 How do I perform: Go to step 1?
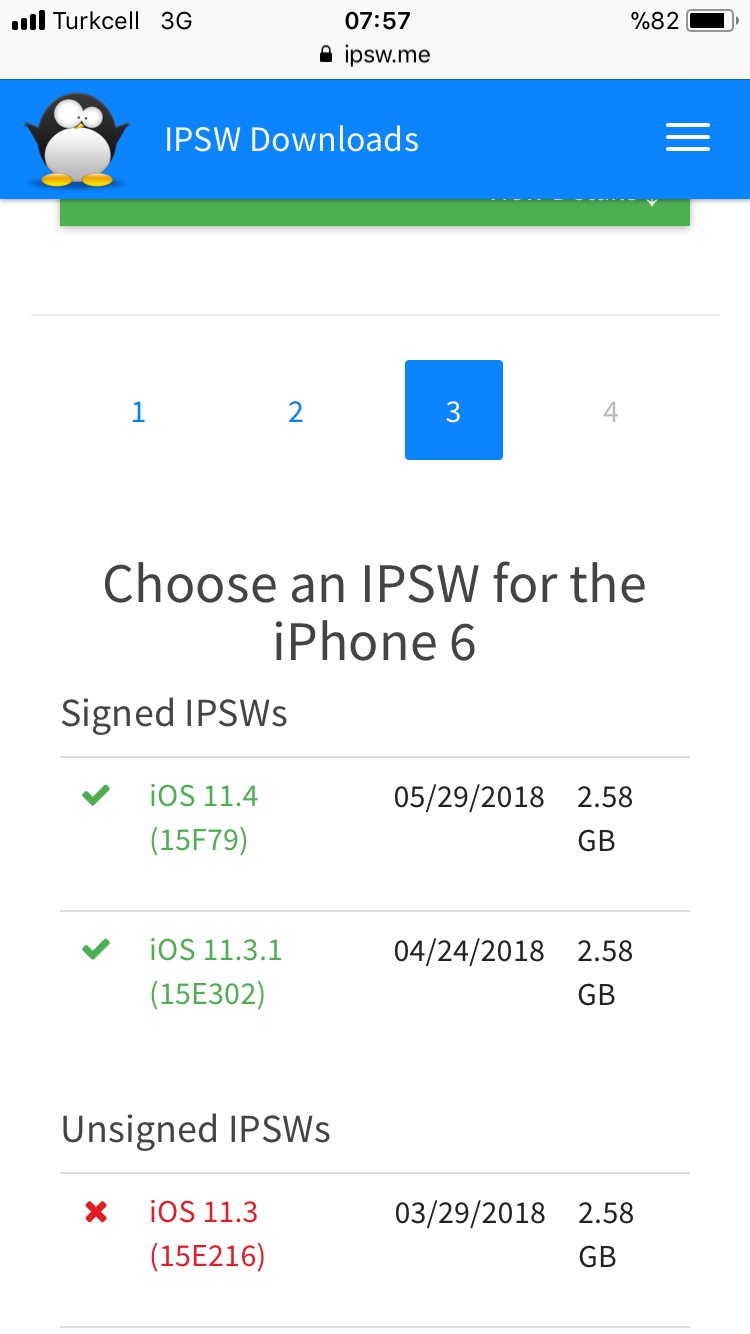pos(138,411)
